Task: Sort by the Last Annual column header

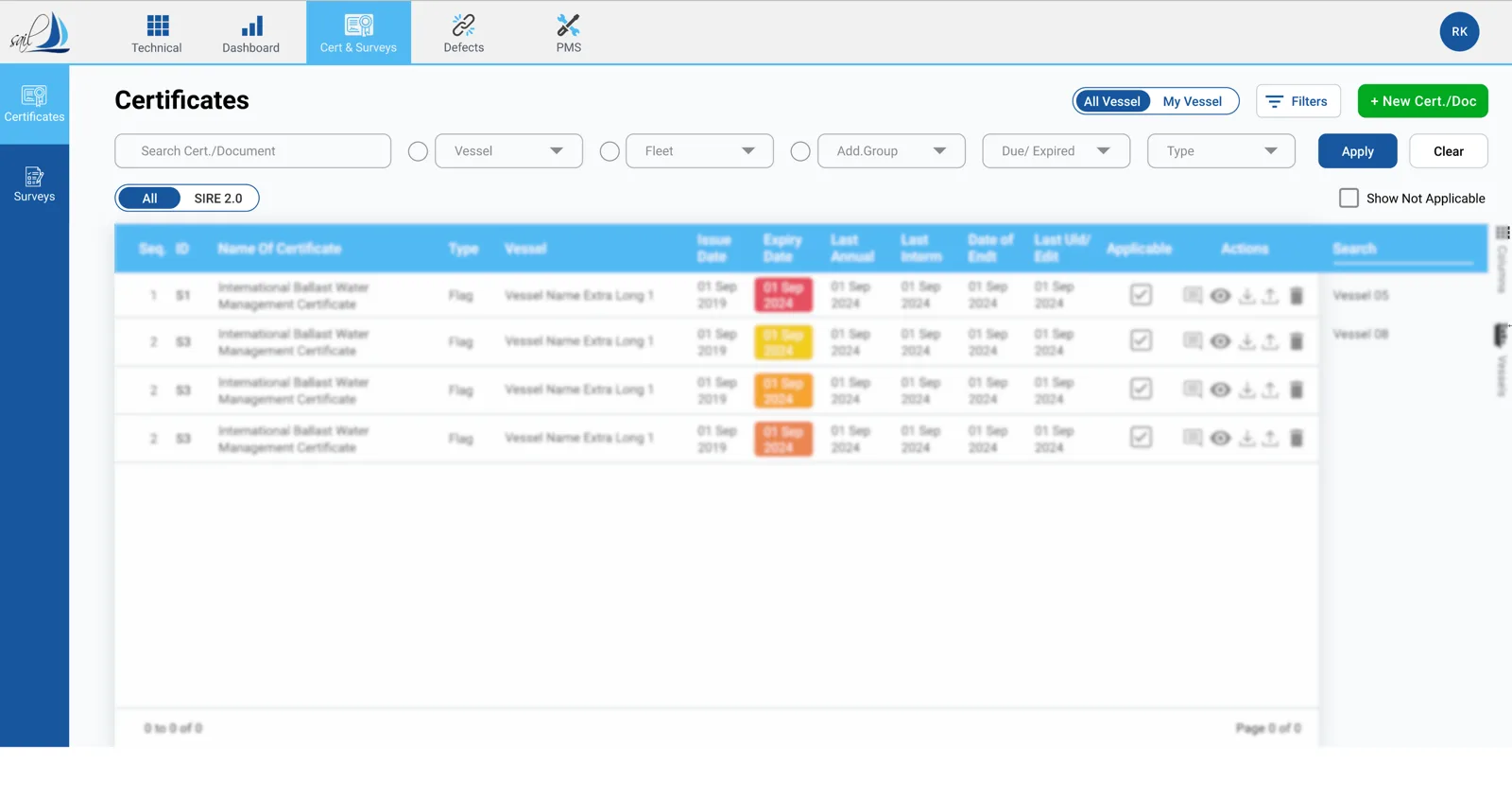Action: coord(852,249)
